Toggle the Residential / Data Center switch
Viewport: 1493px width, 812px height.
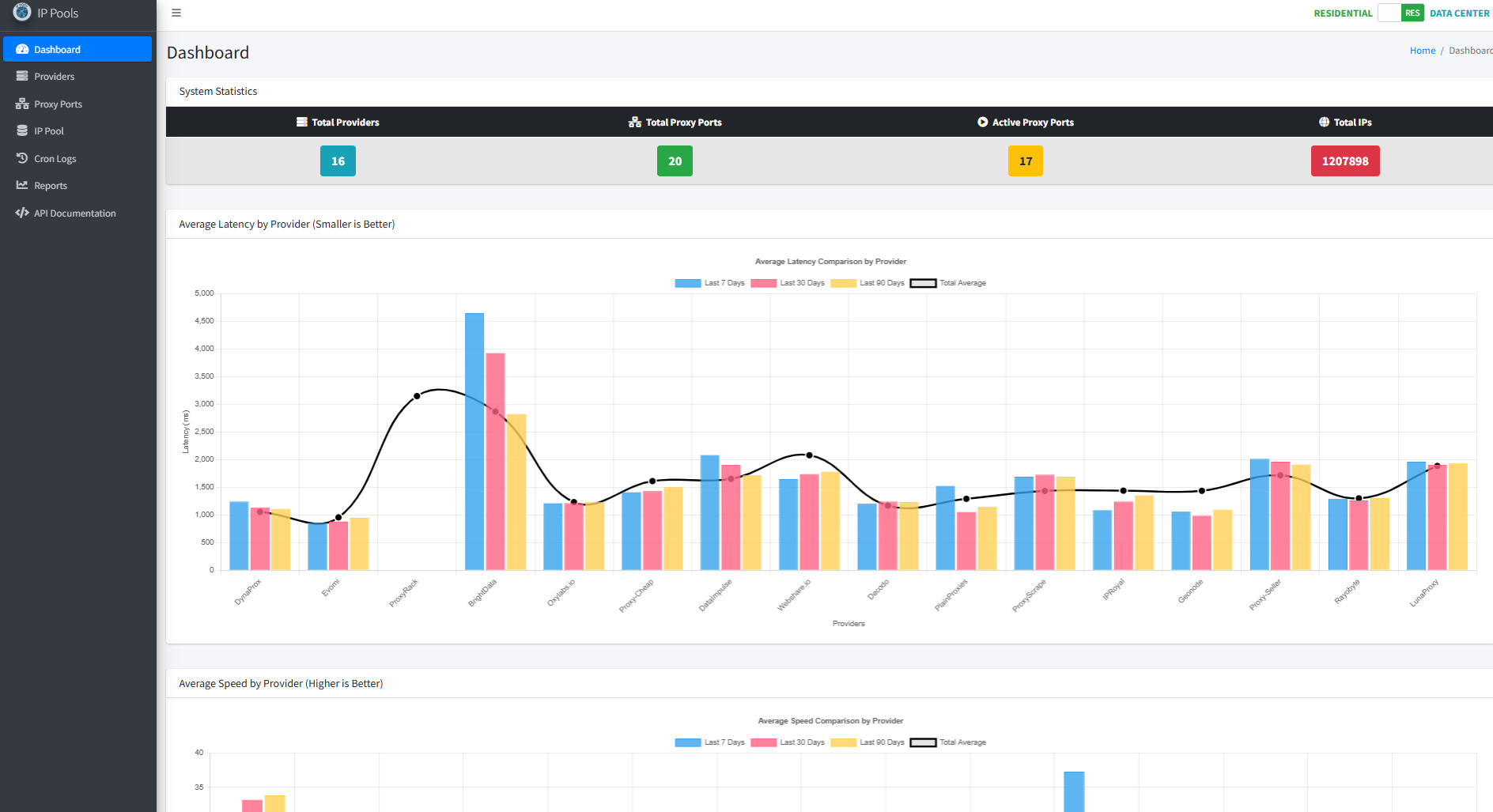tap(1400, 13)
